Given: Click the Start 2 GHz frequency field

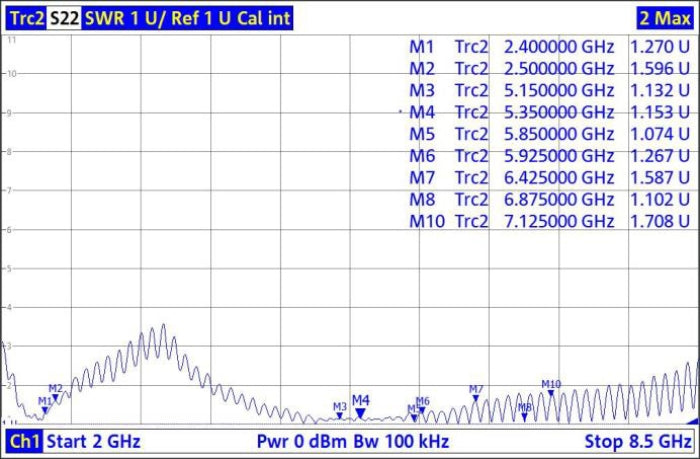Looking at the screenshot, I should pos(94,441).
